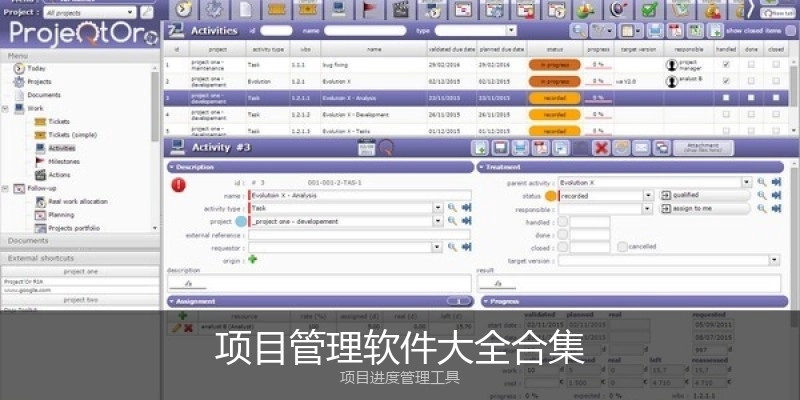
Task: Open the Projects gear icon in top toolbar
Action: click(214, 9)
